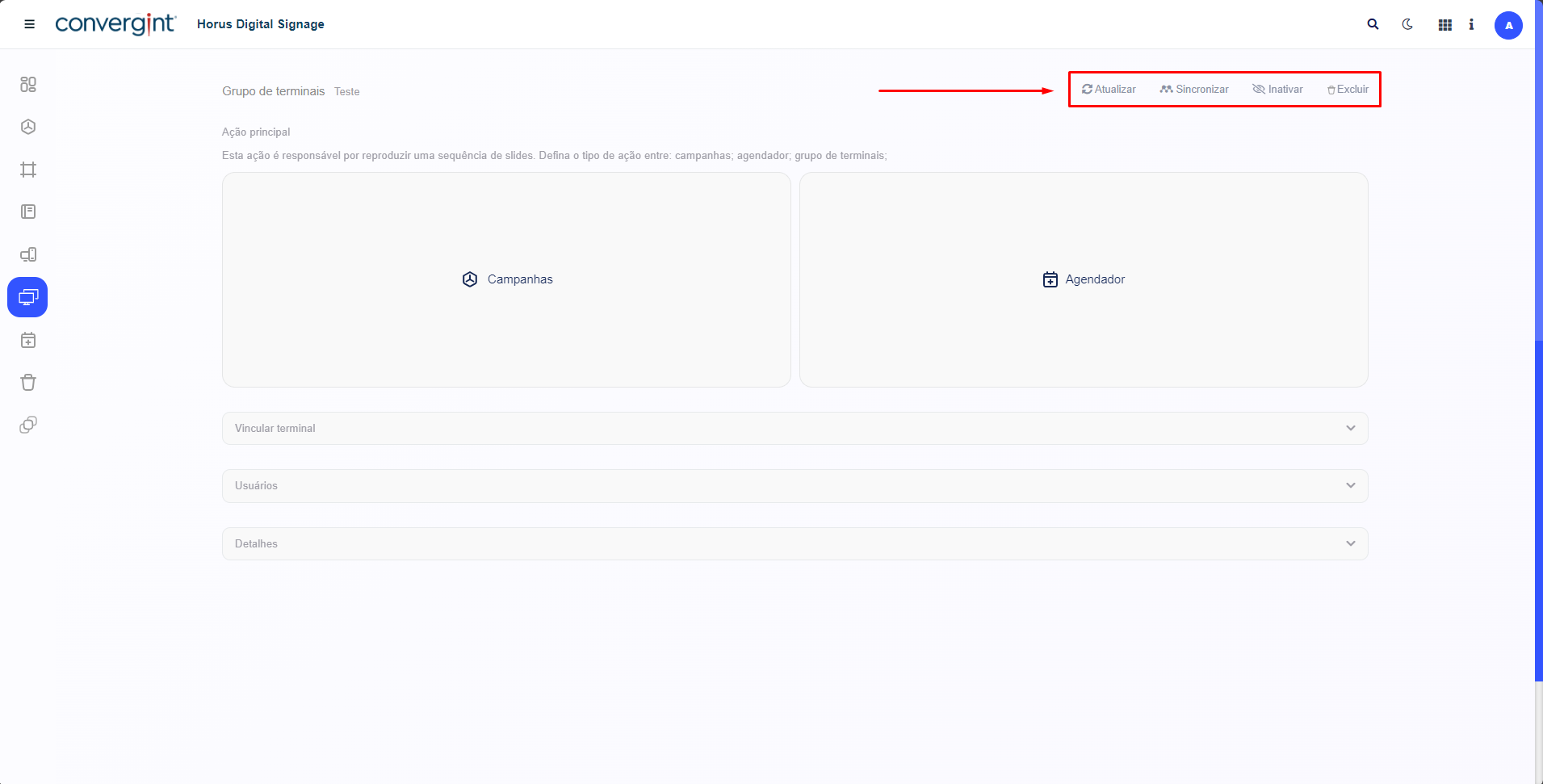Open the hamburger menu
This screenshot has width=1543, height=784.
(30, 24)
